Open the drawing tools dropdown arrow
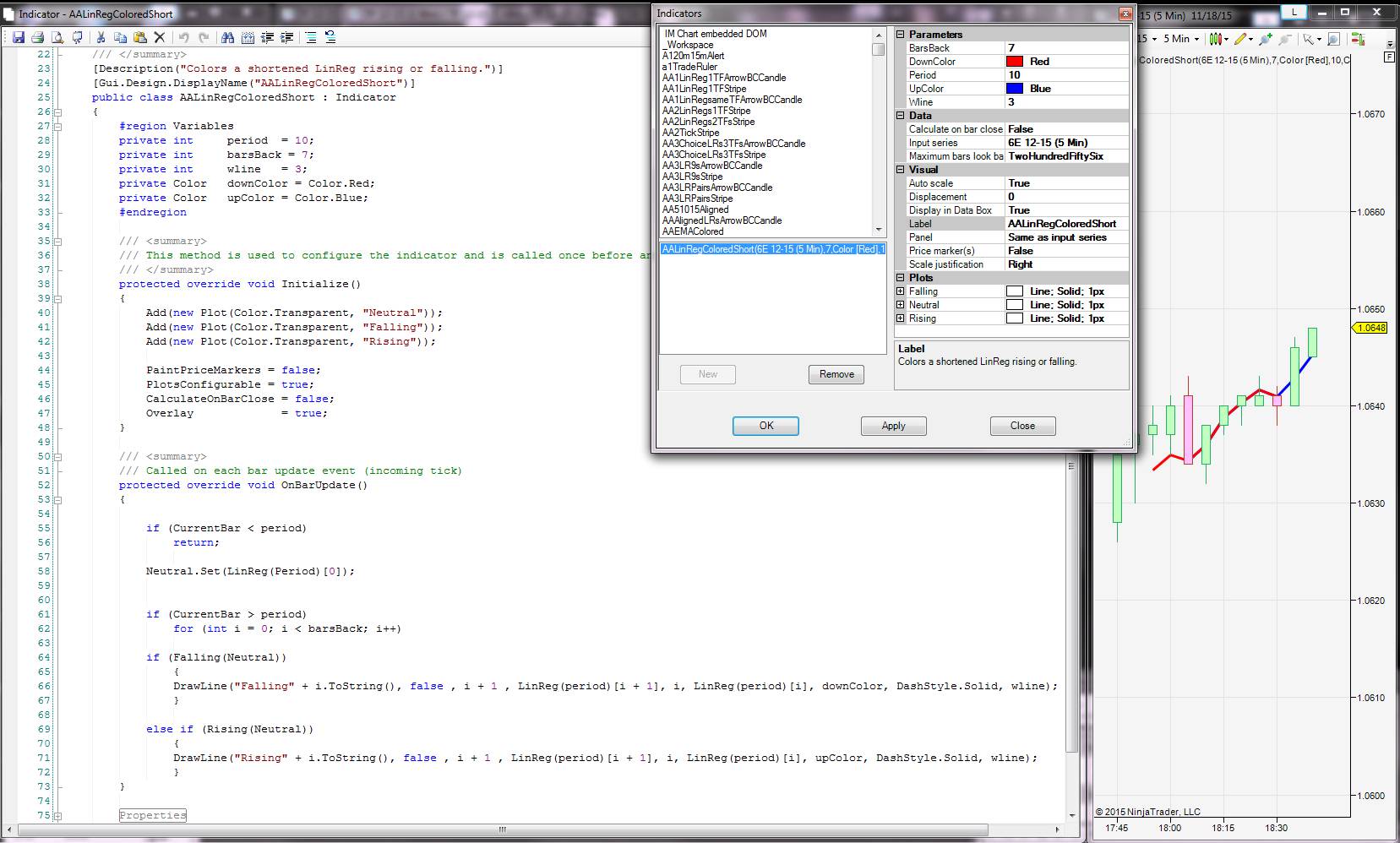This screenshot has width=1400, height=843. click(x=1251, y=39)
